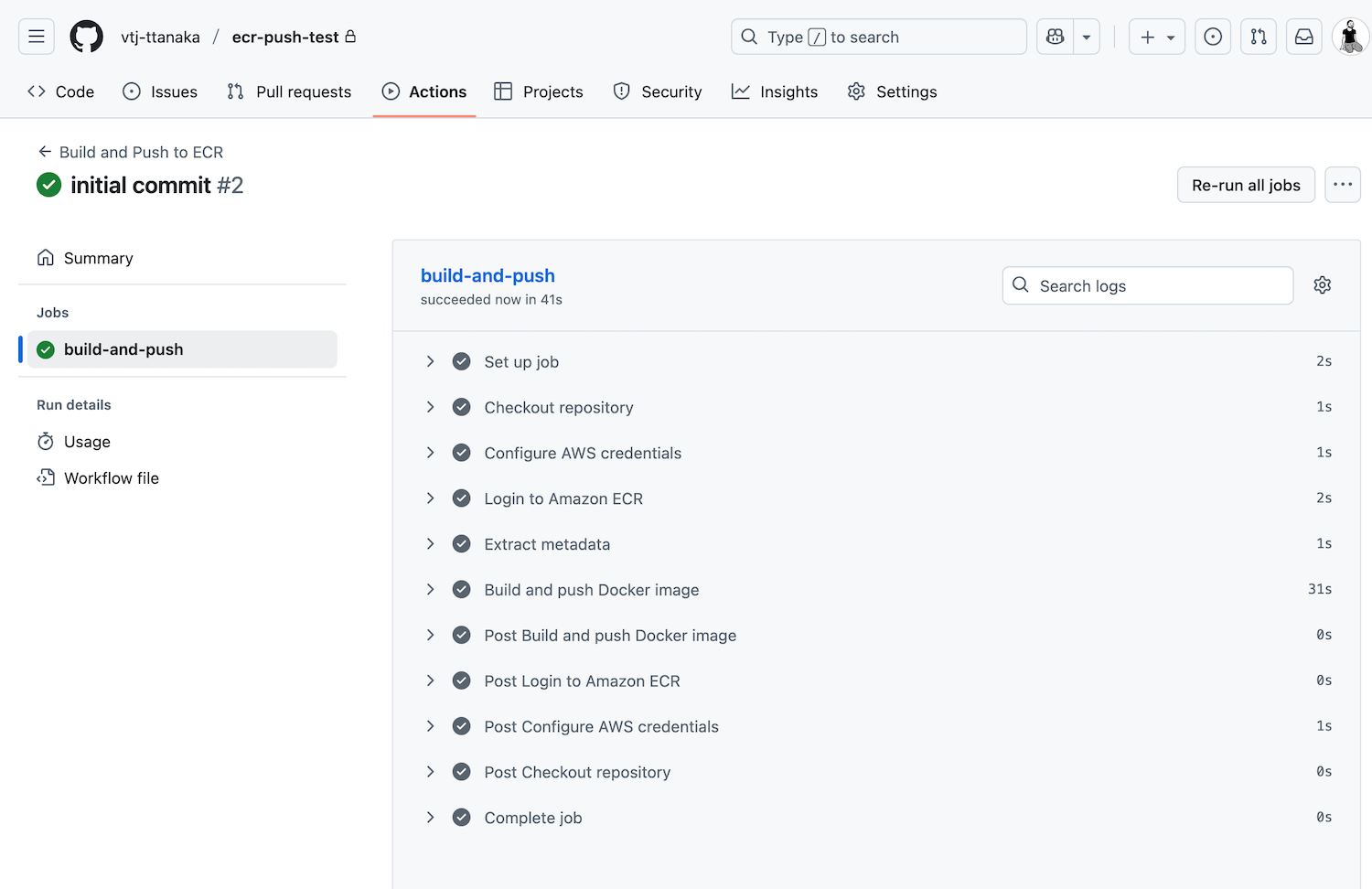The width and height of the screenshot is (1372, 889).
Task: Open the Workflow file link
Action: click(x=111, y=478)
